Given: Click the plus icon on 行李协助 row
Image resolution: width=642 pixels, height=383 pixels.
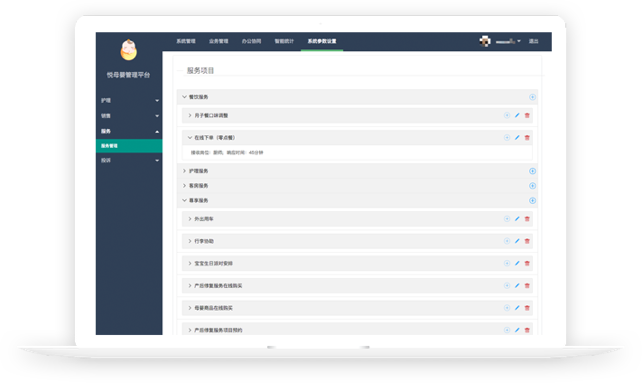Looking at the screenshot, I should coord(507,241).
